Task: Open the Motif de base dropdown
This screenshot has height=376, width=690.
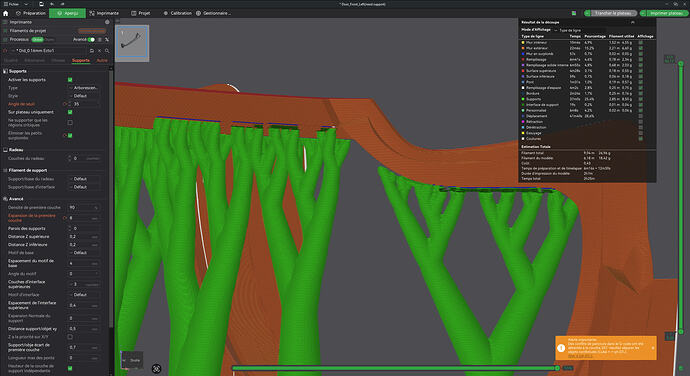Action: 84,253
